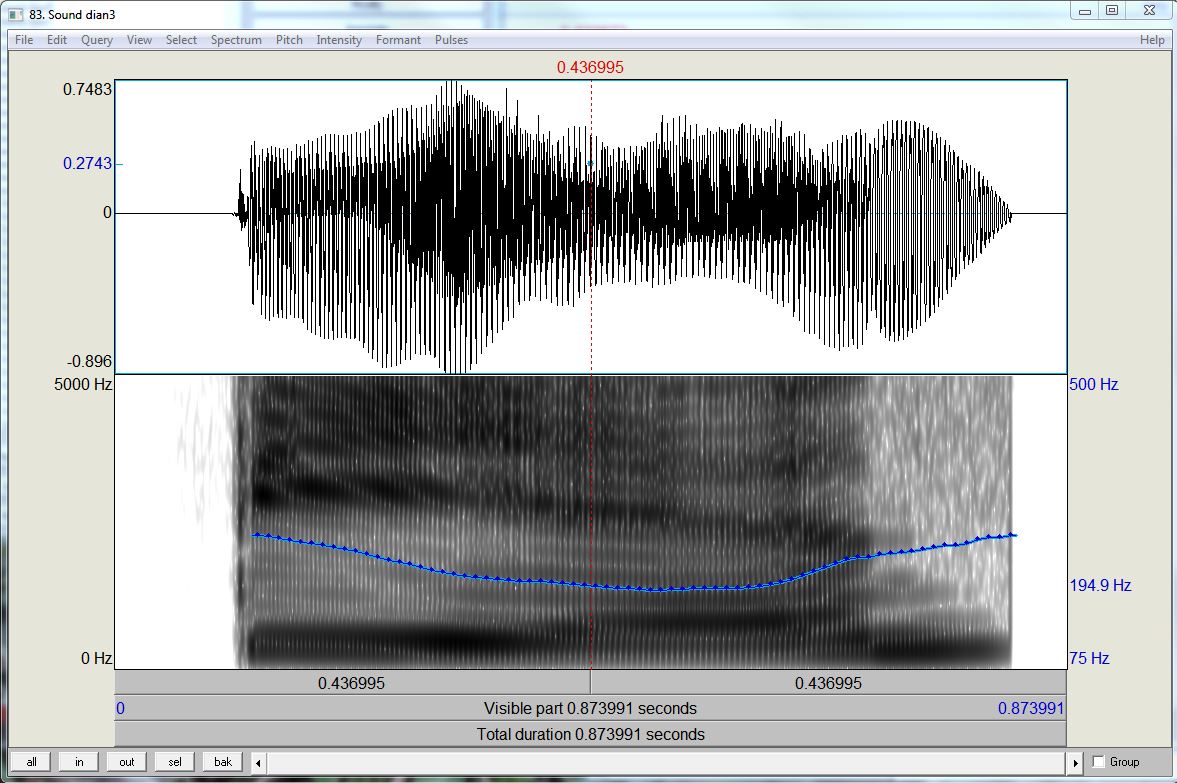1177x783 pixels.
Task: Close the Sound dian3 window
Action: coord(1149,11)
